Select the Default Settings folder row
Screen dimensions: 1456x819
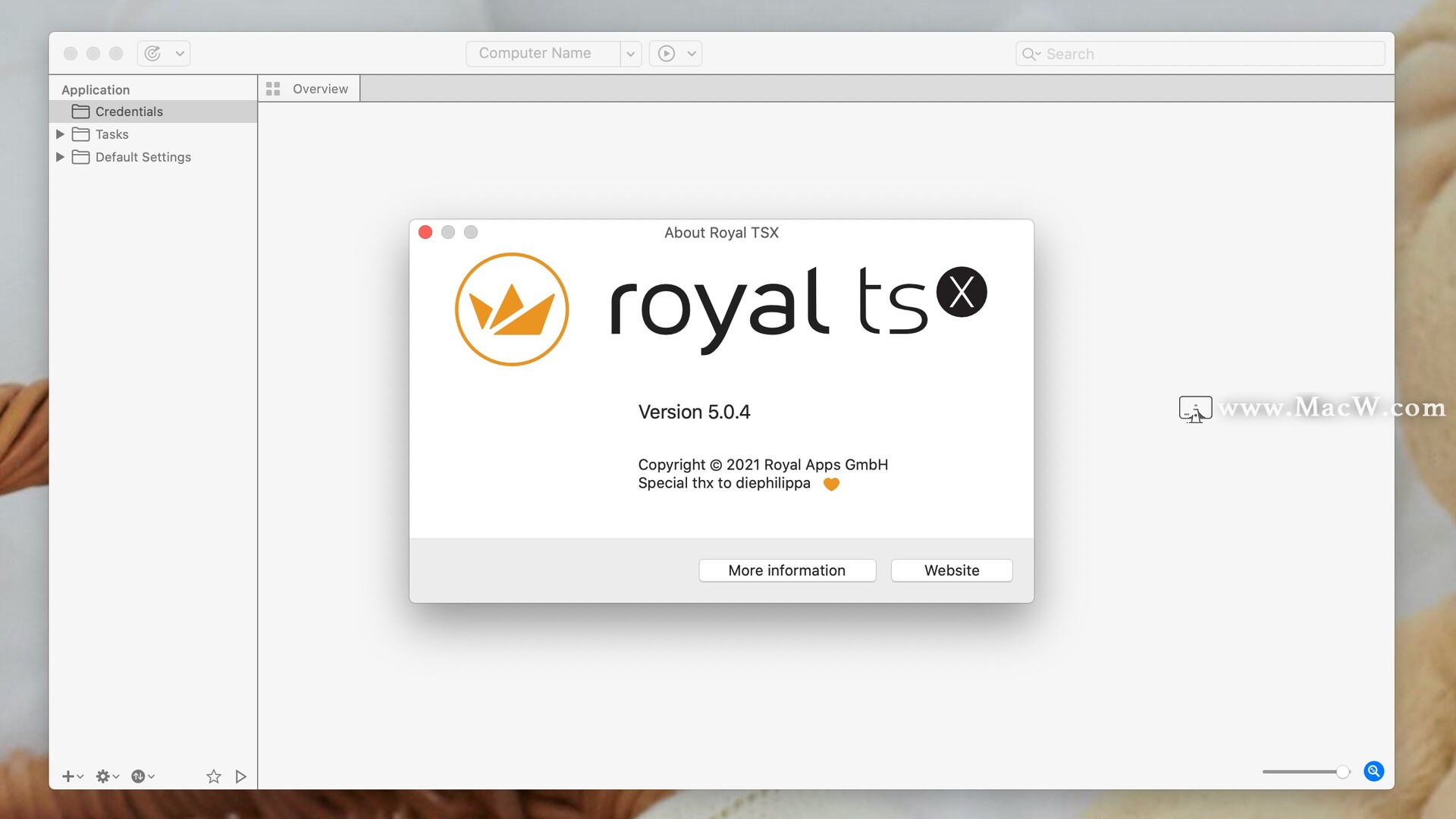point(153,157)
